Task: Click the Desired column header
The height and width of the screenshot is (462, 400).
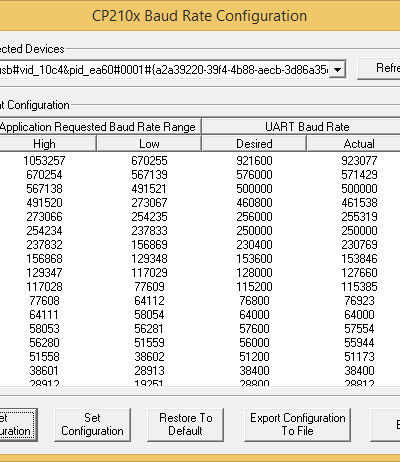Action: coord(254,144)
